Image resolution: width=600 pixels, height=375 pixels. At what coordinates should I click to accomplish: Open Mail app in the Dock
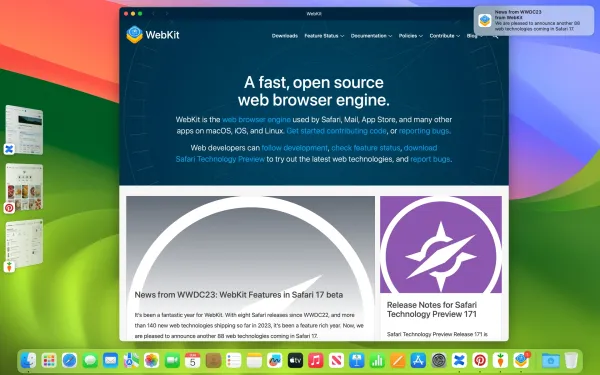tap(111, 360)
